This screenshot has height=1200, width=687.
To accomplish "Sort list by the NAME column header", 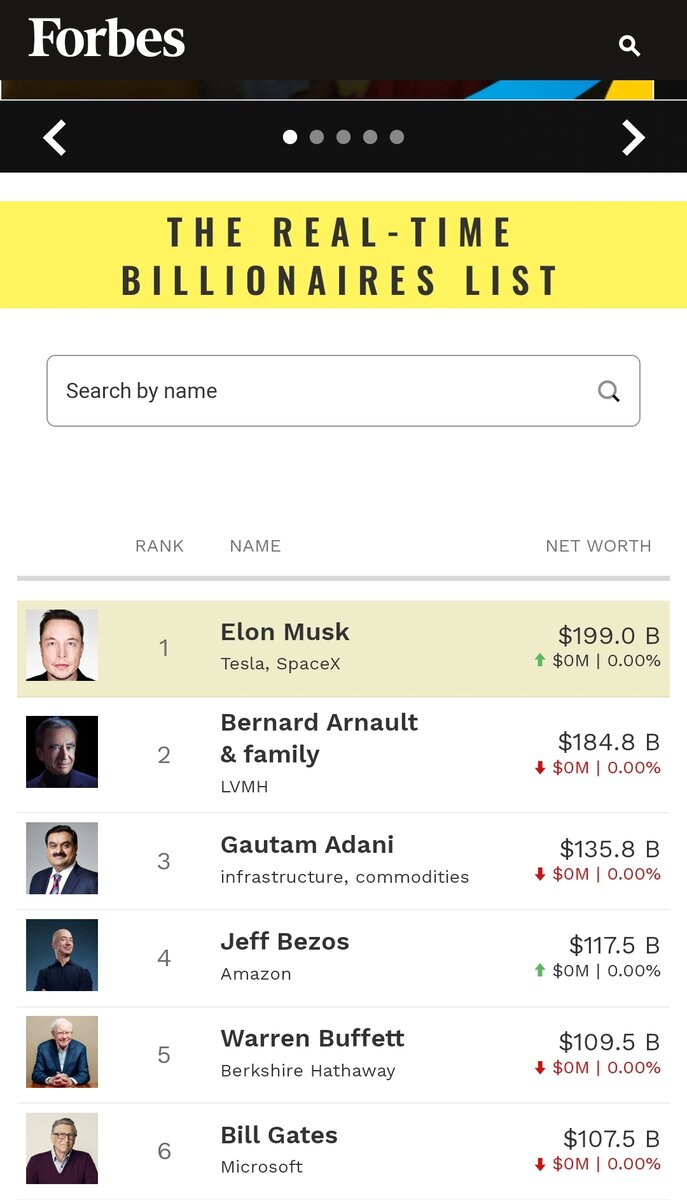I will click(255, 546).
